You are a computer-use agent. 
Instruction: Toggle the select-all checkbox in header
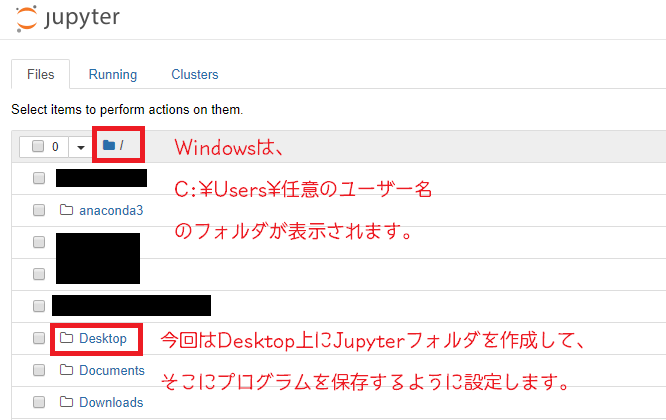pos(38,146)
